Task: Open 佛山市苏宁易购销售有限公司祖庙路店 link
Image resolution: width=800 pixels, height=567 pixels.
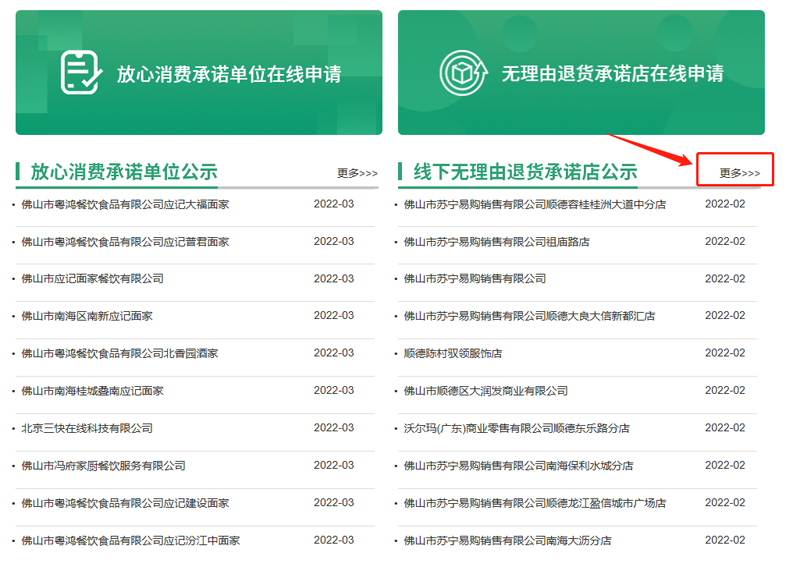Action: (x=496, y=242)
